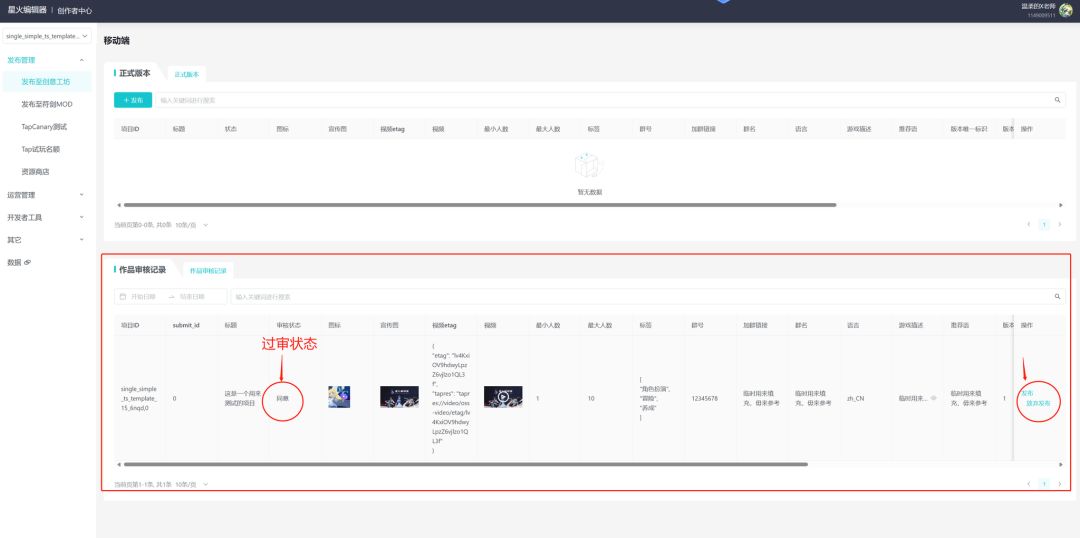Click 创作者中心 in the top bar
This screenshot has height=538, width=1080.
(x=74, y=11)
